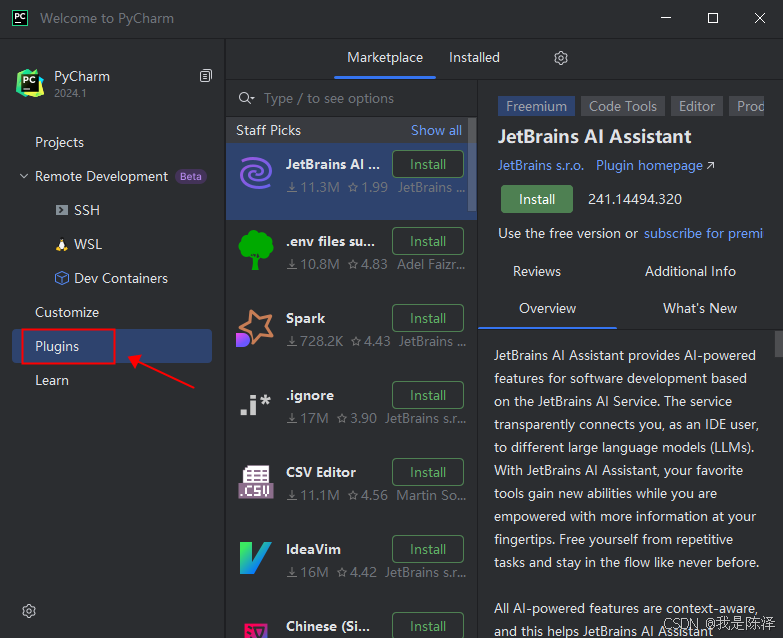Install JetBrains AI from the plugin list

[x=428, y=164]
